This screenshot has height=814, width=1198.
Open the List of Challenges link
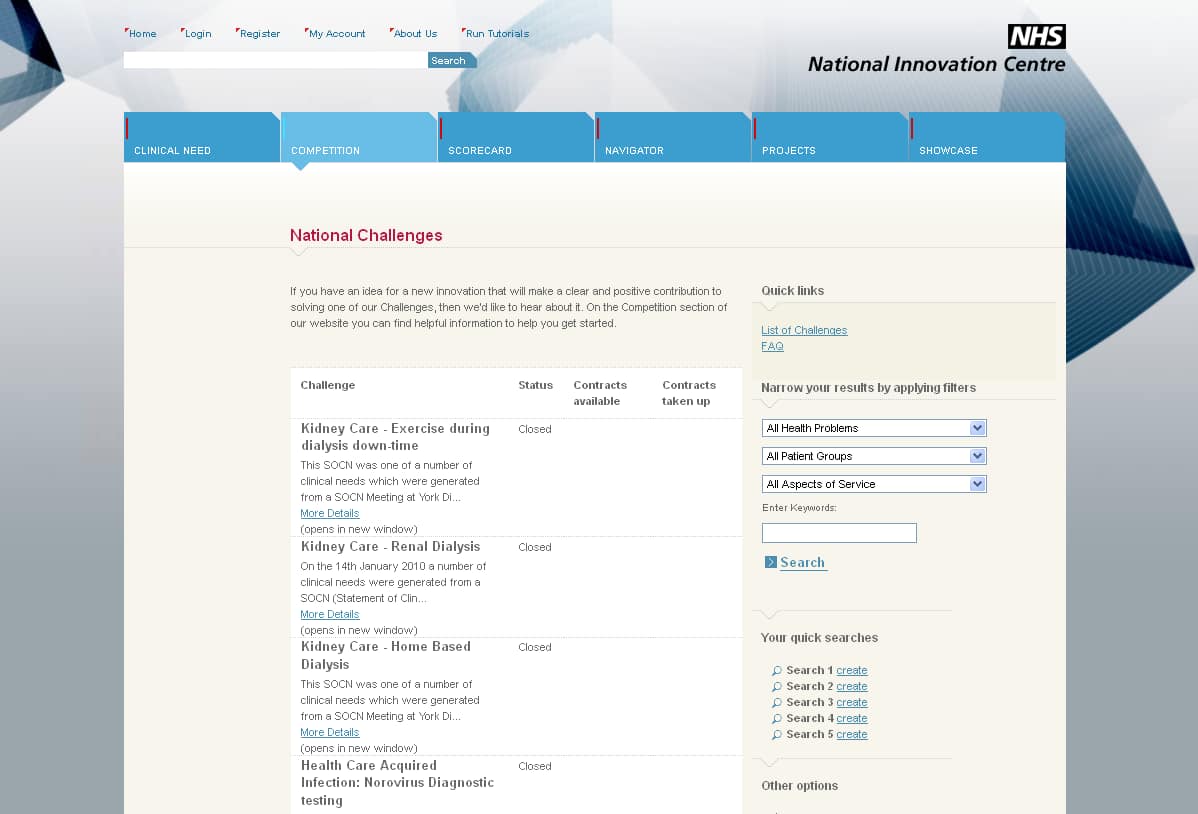click(x=804, y=330)
